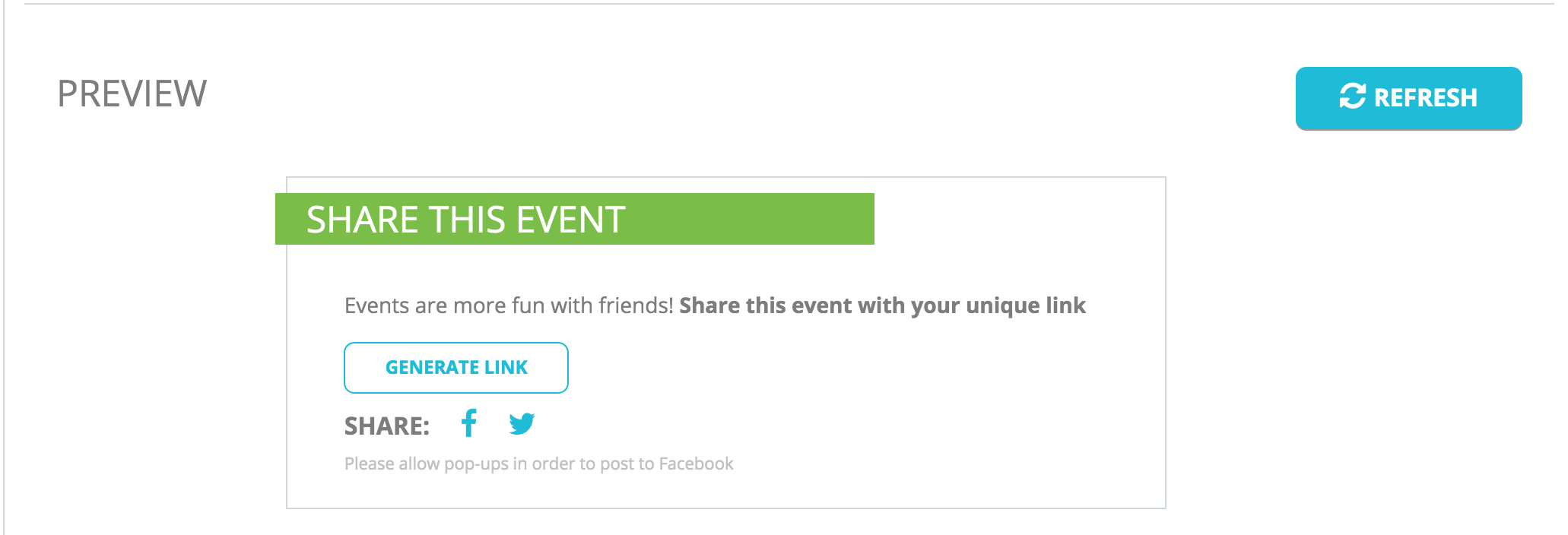Click the REFRESH button label text
The image size is (1568, 535).
click(1425, 97)
